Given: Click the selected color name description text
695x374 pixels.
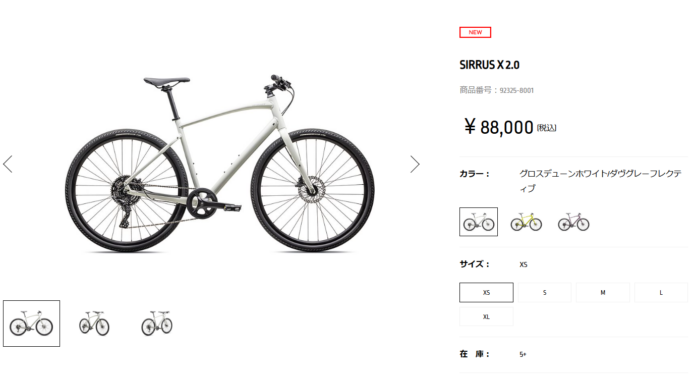Looking at the screenshot, I should coord(600,181).
